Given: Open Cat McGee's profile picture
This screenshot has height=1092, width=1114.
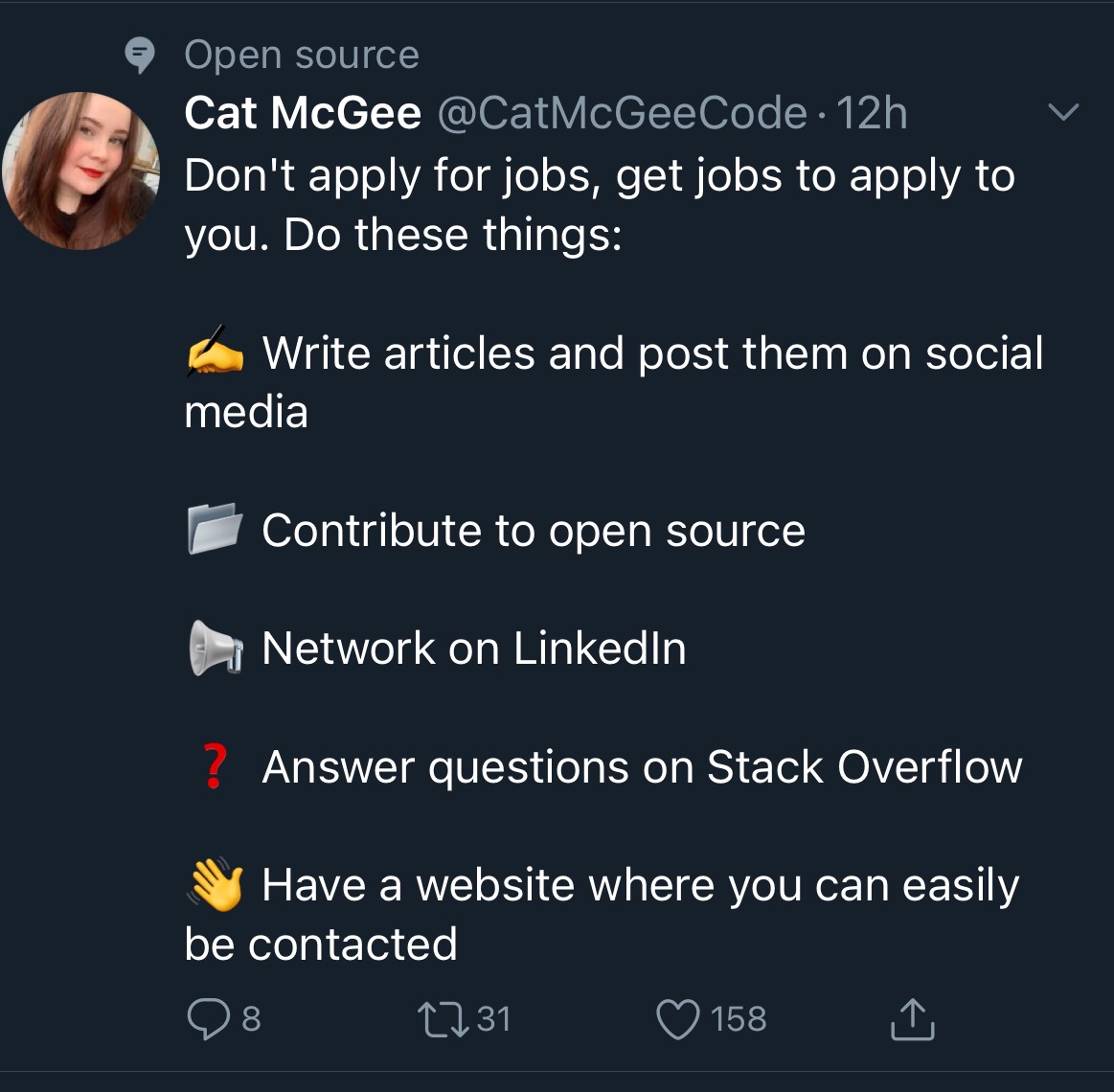Looking at the screenshot, I should pos(81,172).
